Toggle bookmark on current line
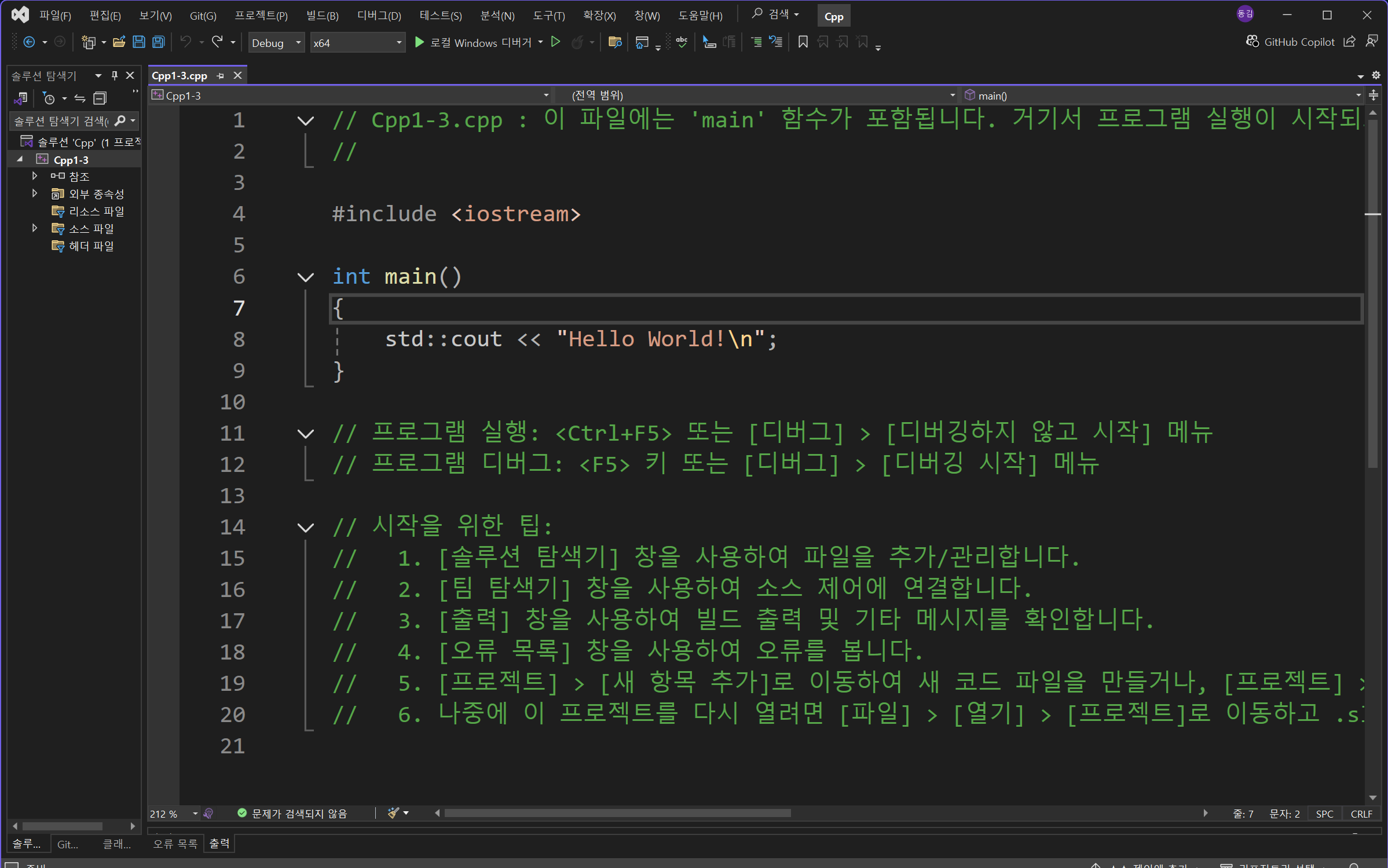 point(803,42)
